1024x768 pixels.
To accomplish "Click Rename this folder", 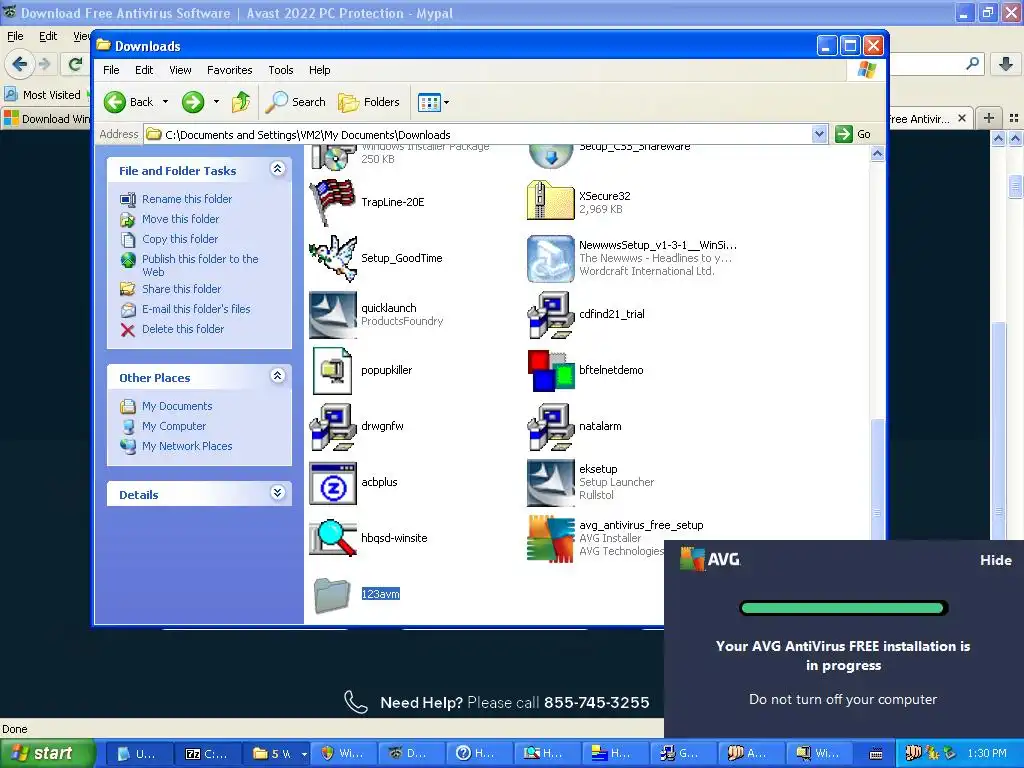I will (187, 199).
